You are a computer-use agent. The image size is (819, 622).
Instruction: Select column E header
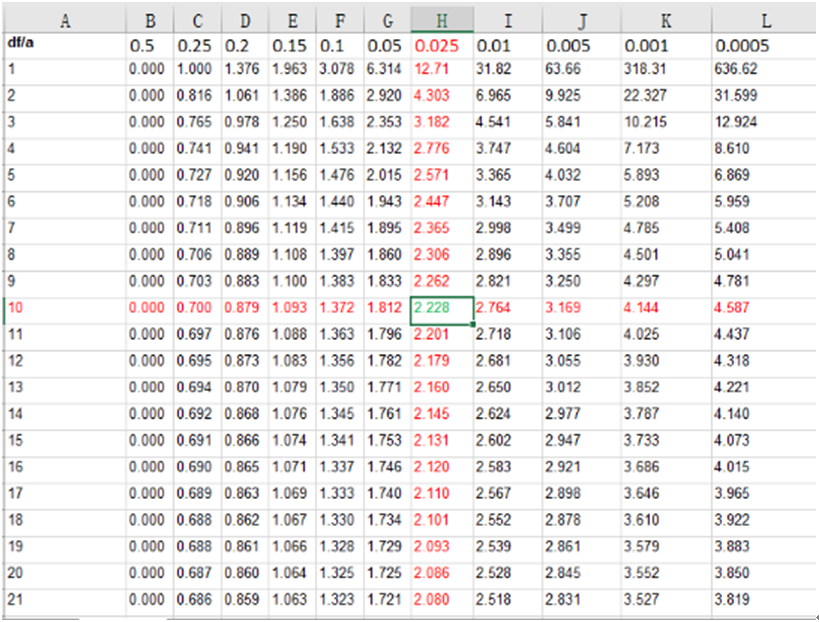[292, 21]
